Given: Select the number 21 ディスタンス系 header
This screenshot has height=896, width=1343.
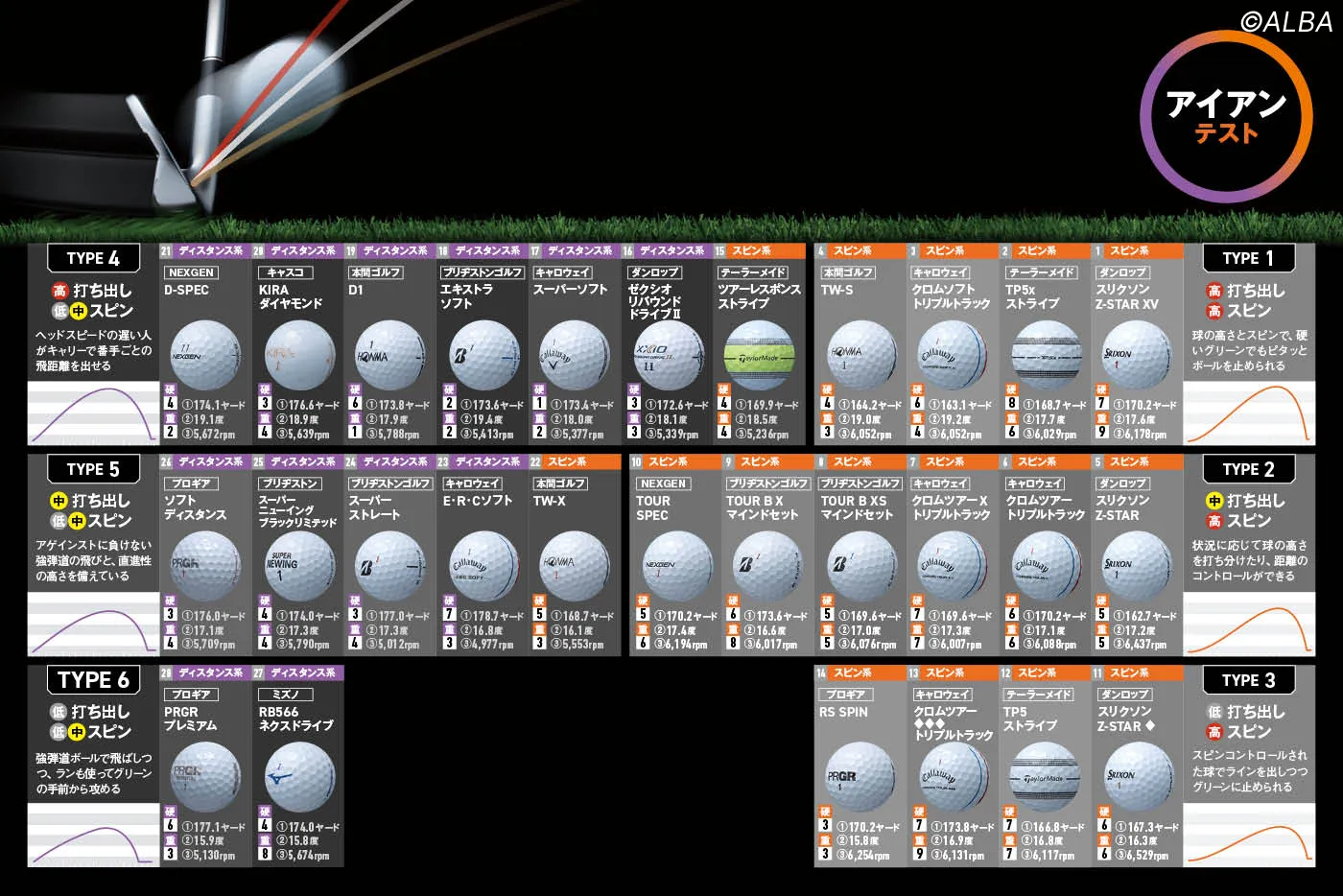Looking at the screenshot, I should pos(203,250).
